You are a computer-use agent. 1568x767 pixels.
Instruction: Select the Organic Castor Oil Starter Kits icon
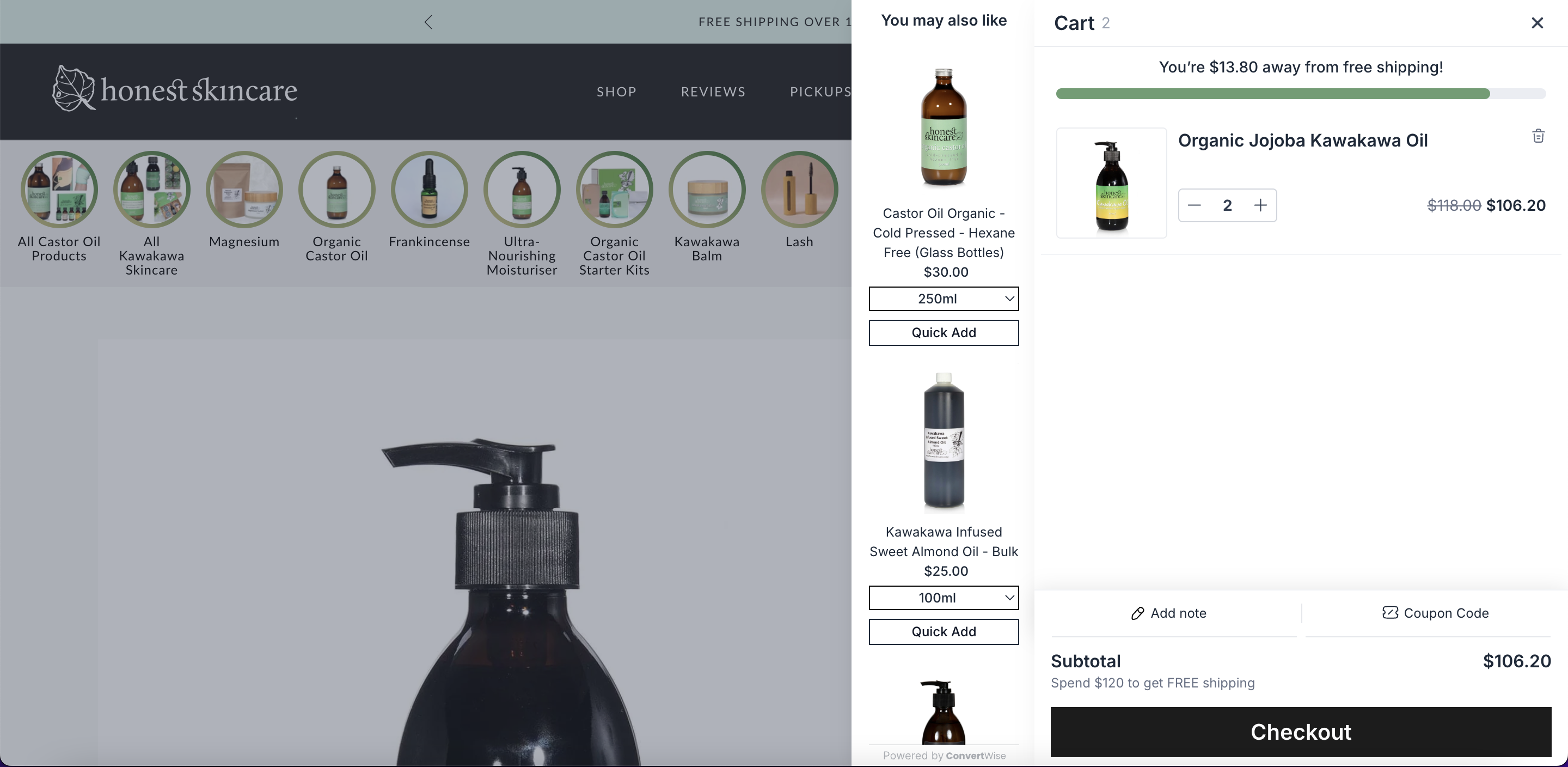[x=614, y=190]
